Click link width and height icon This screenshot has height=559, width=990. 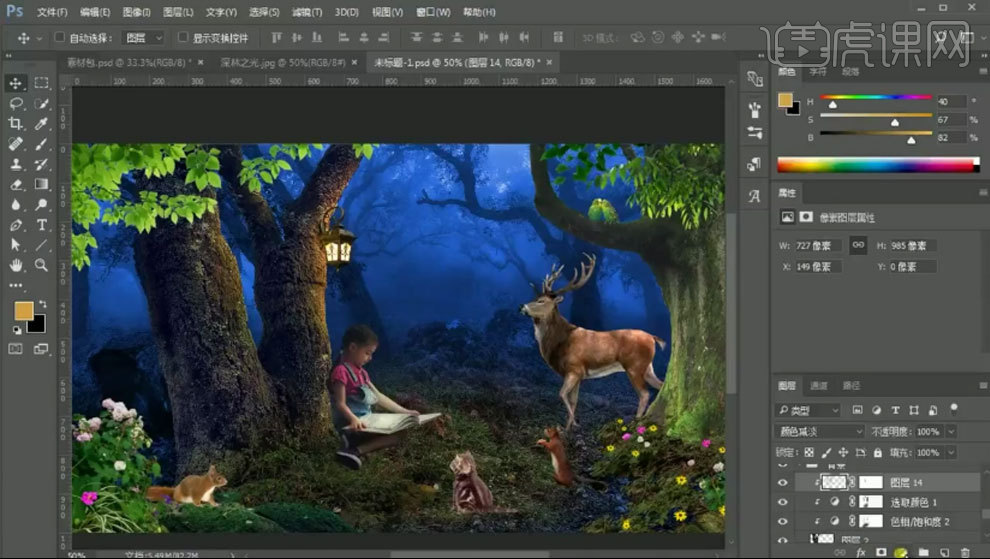coord(858,245)
